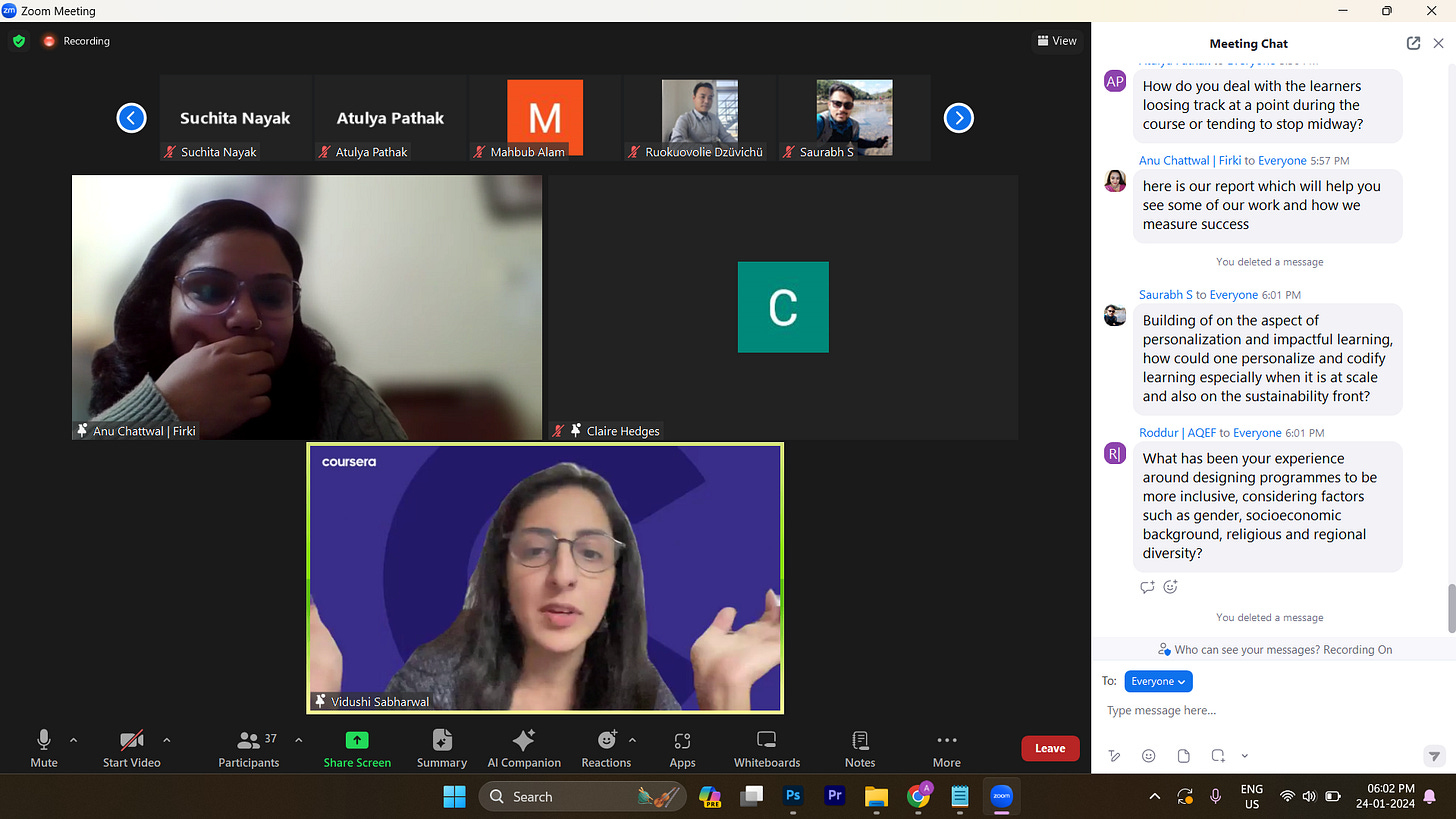Select Atulya Pathak's video tile
The height and width of the screenshot is (819, 1456).
[390, 118]
